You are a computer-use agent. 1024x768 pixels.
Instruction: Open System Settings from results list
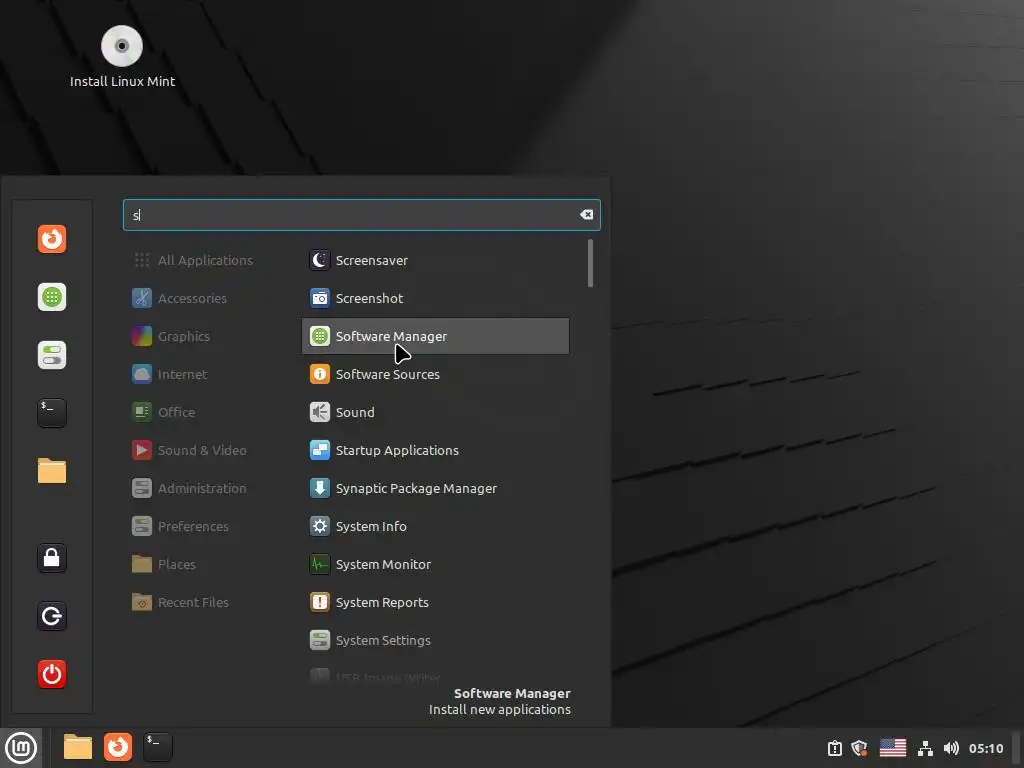point(436,640)
